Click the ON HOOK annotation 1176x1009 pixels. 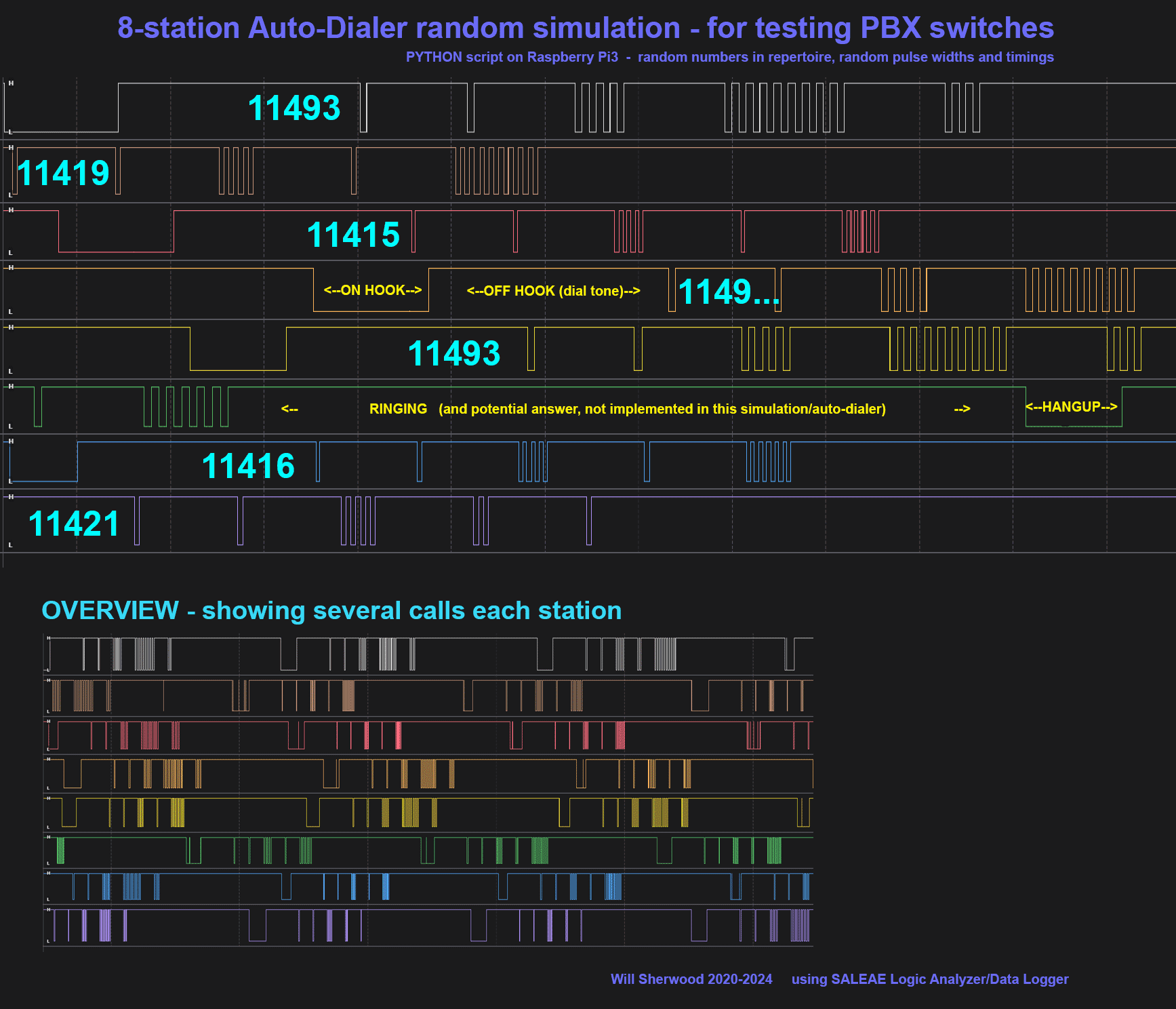[x=372, y=290]
